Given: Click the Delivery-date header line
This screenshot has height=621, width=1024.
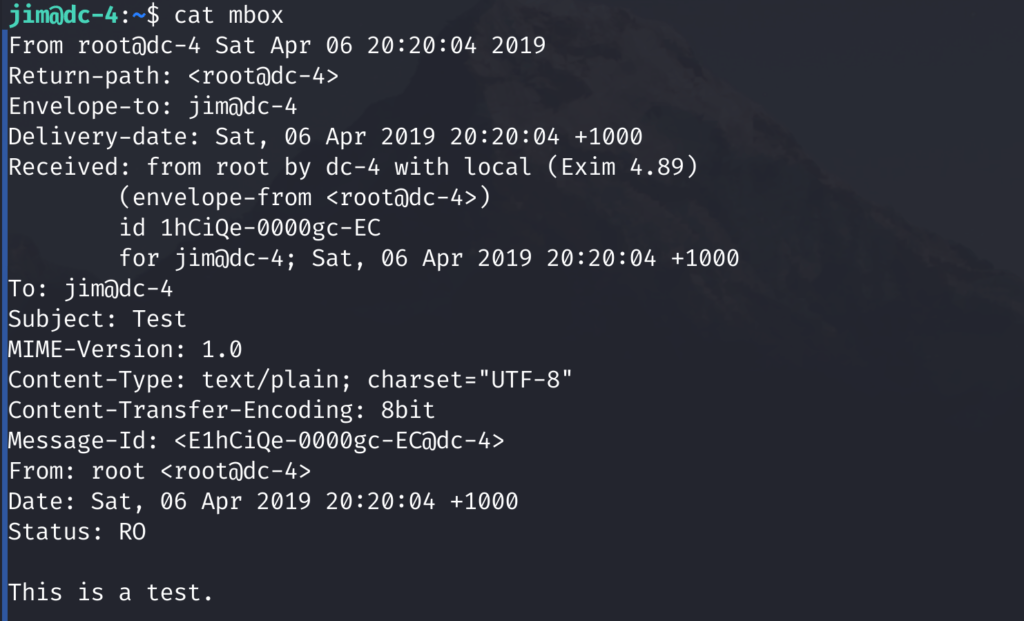Looking at the screenshot, I should [x=325, y=136].
